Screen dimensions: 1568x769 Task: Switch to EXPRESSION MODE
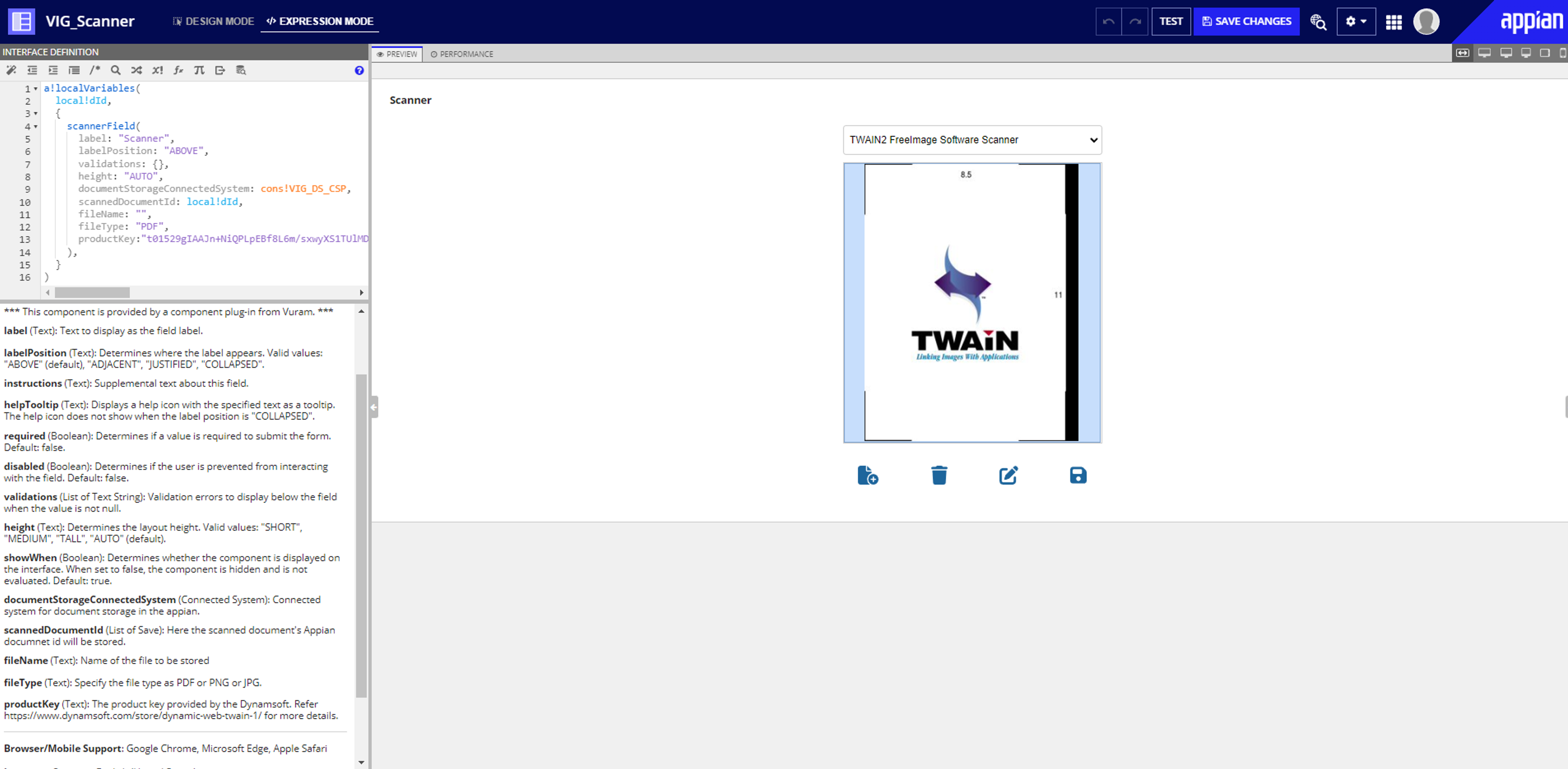tap(320, 21)
